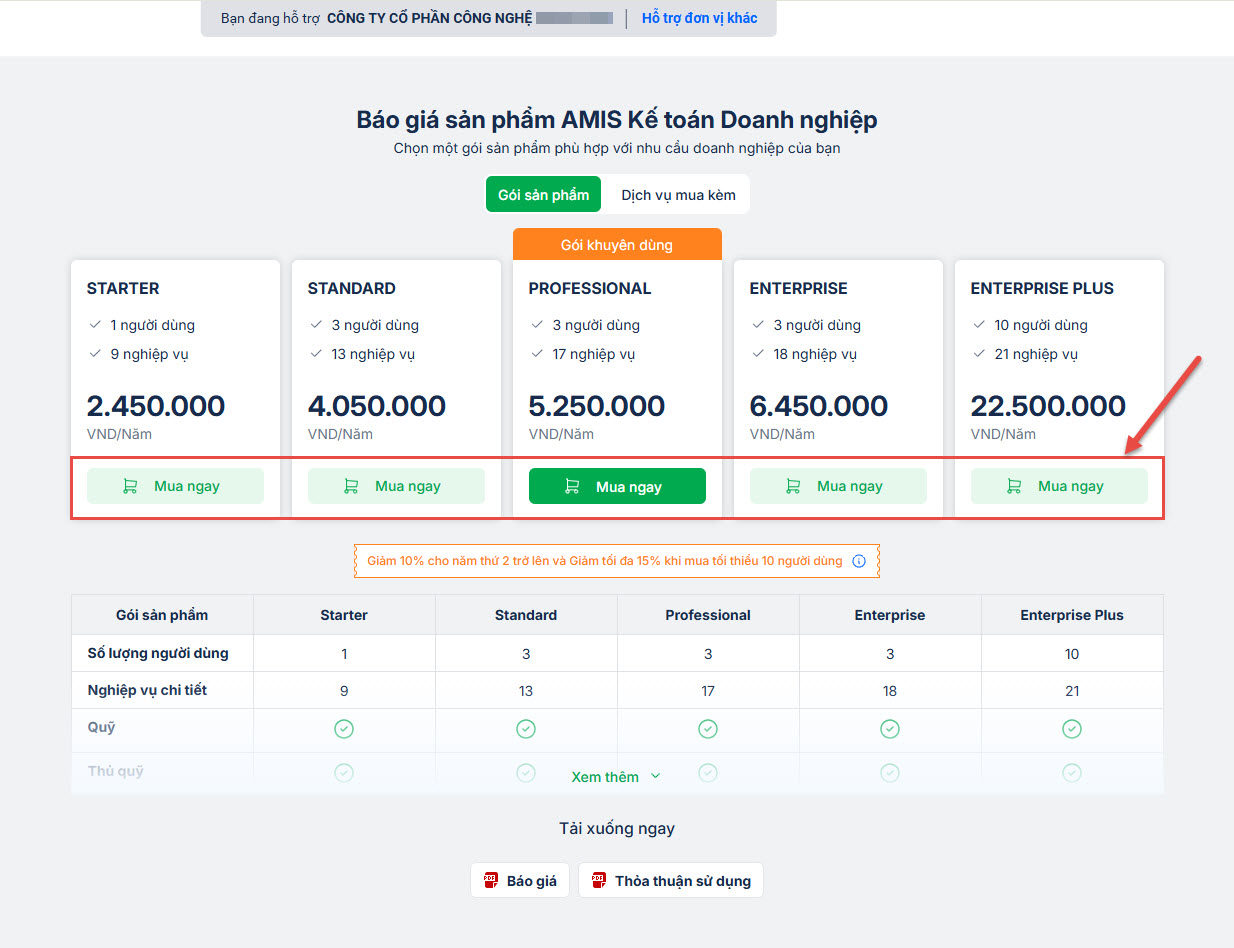Click the ENTERPRISE card title
Image resolution: width=1234 pixels, height=948 pixels.
tap(799, 288)
